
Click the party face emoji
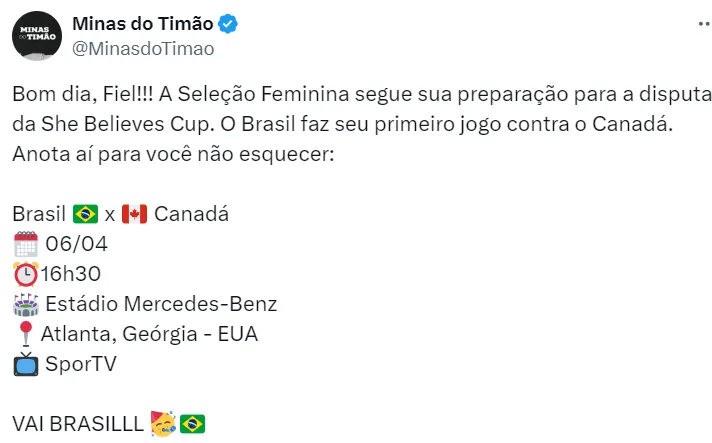click(161, 424)
